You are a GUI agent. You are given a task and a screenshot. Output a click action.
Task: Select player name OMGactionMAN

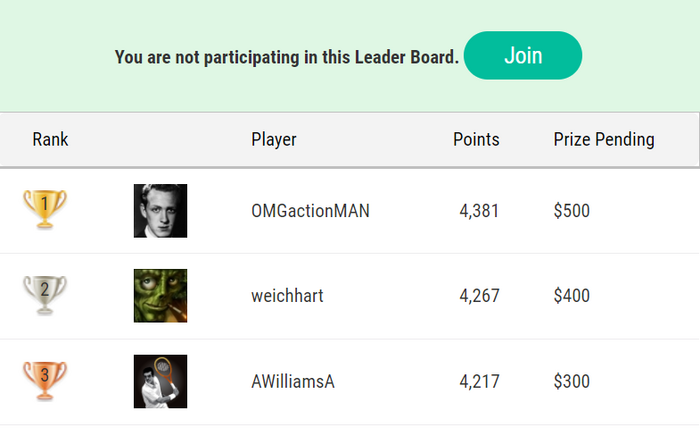pos(310,211)
